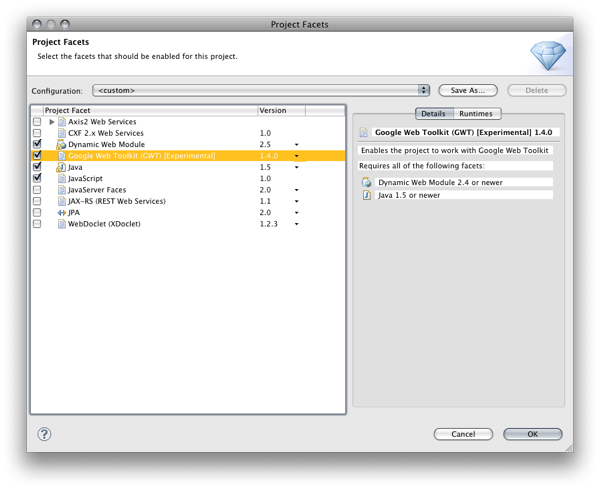The image size is (600, 489).
Task: Check the CXF 2.x Web Services facet
Action: tap(37, 133)
